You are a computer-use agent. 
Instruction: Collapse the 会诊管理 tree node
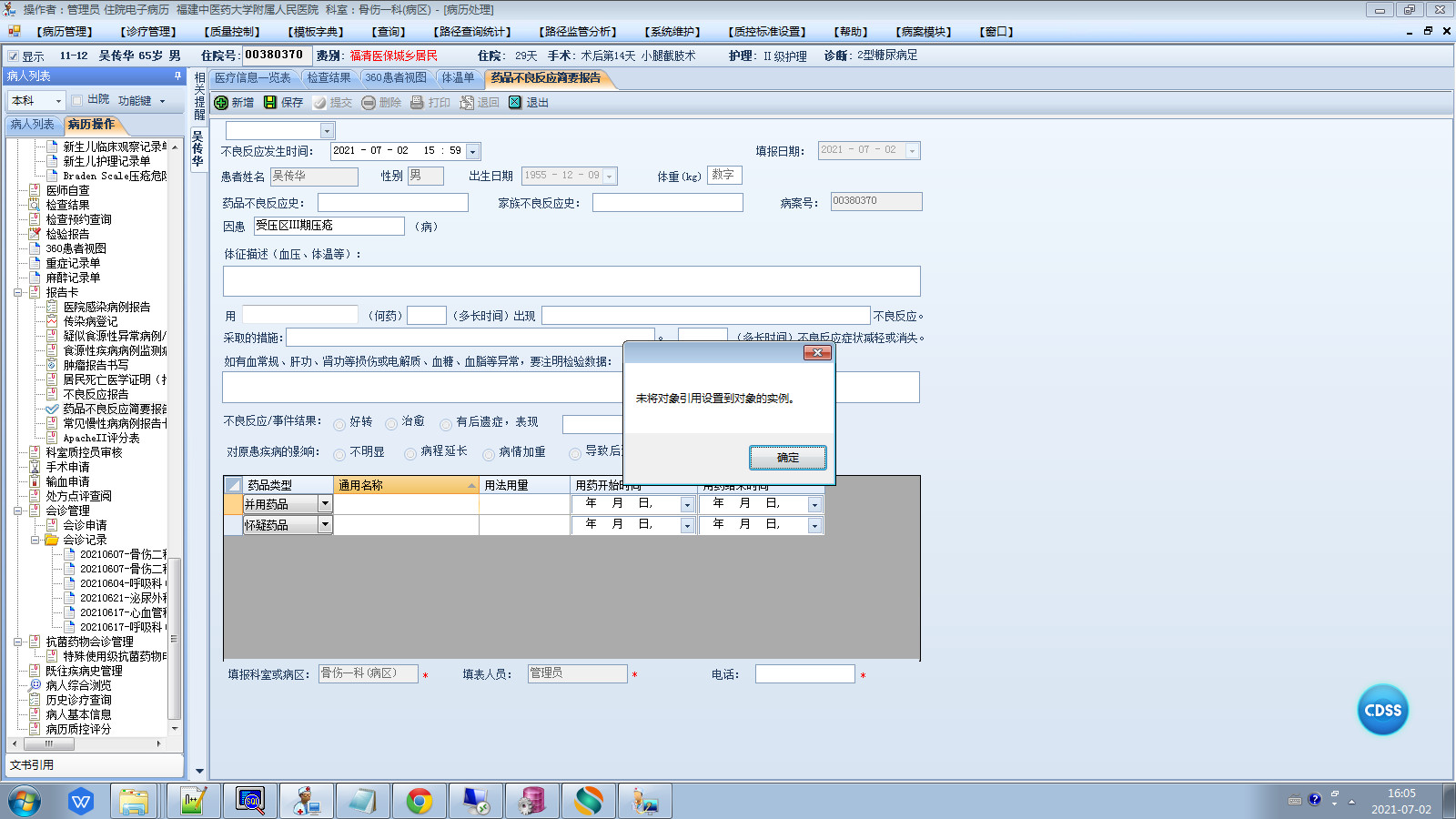coord(17,511)
